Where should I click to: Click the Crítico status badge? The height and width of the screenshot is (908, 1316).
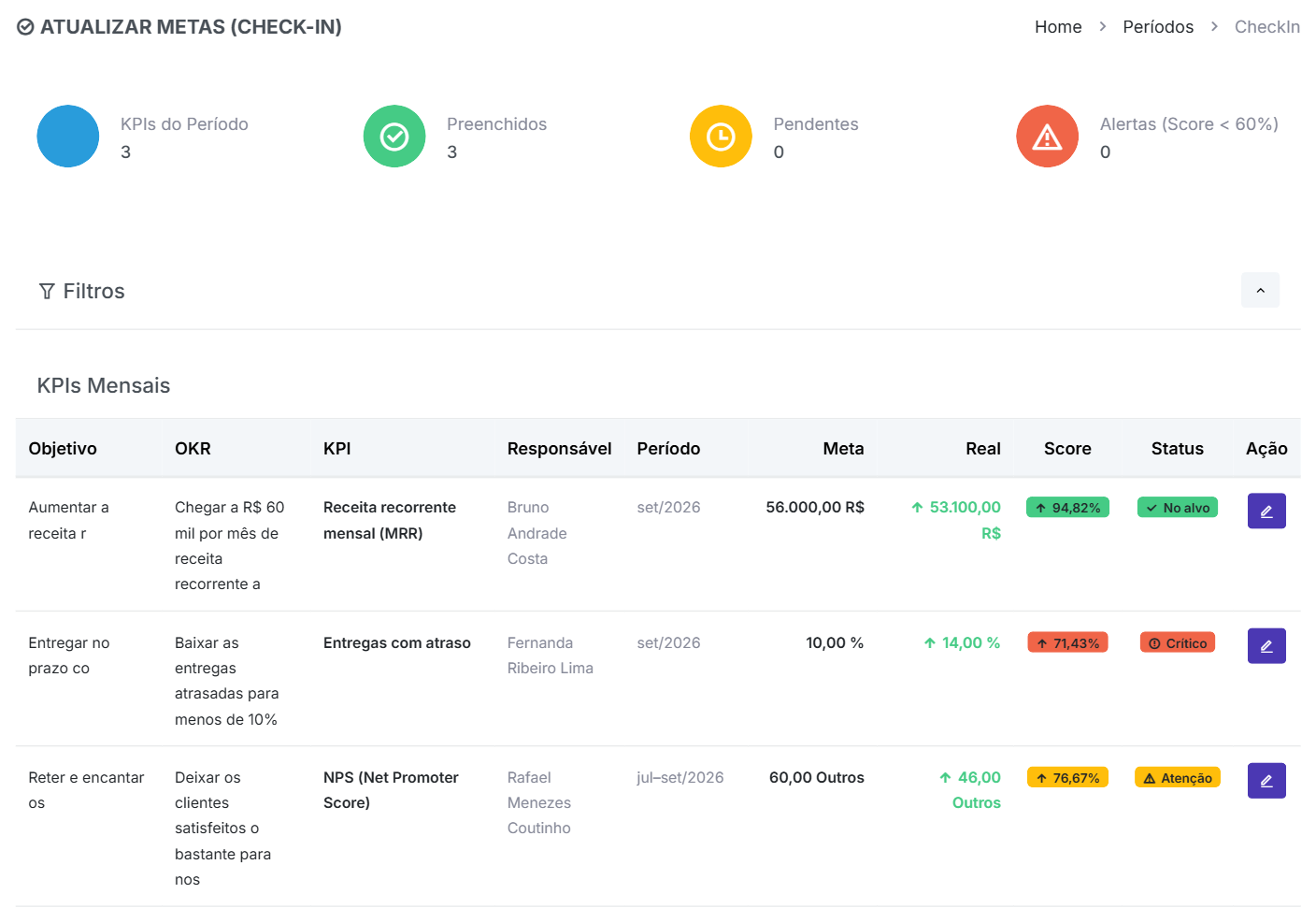point(1178,642)
